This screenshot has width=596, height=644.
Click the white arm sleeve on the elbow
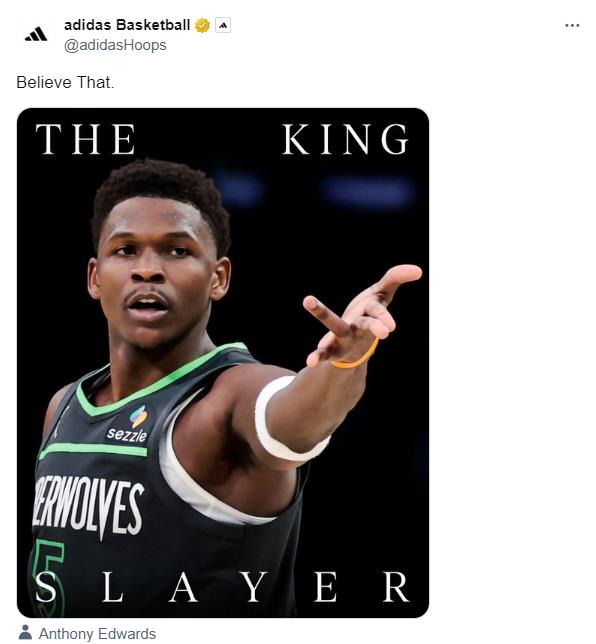288,419
